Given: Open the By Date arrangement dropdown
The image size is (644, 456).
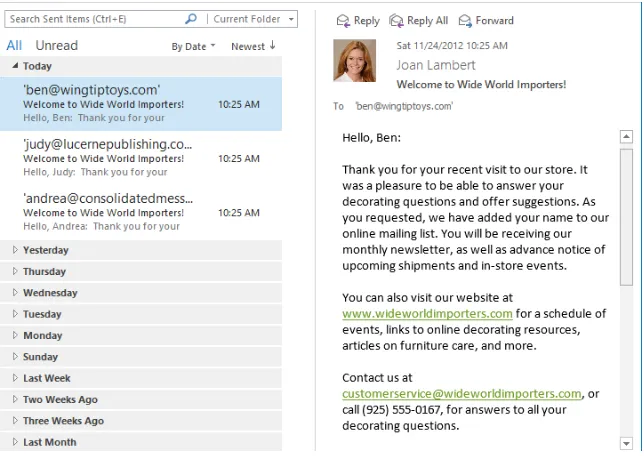Looking at the screenshot, I should coord(213,46).
